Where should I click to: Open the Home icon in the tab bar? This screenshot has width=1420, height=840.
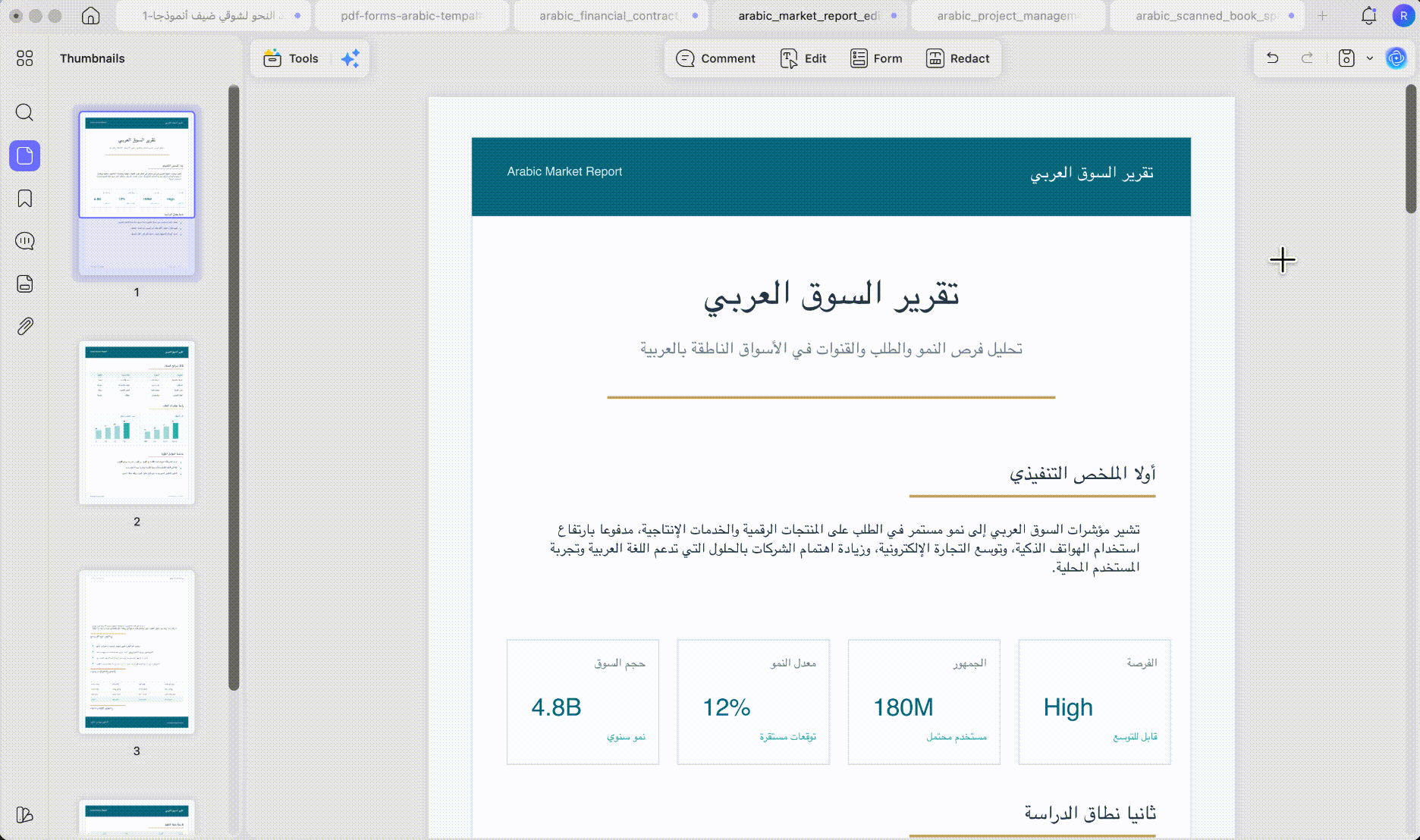coord(90,16)
